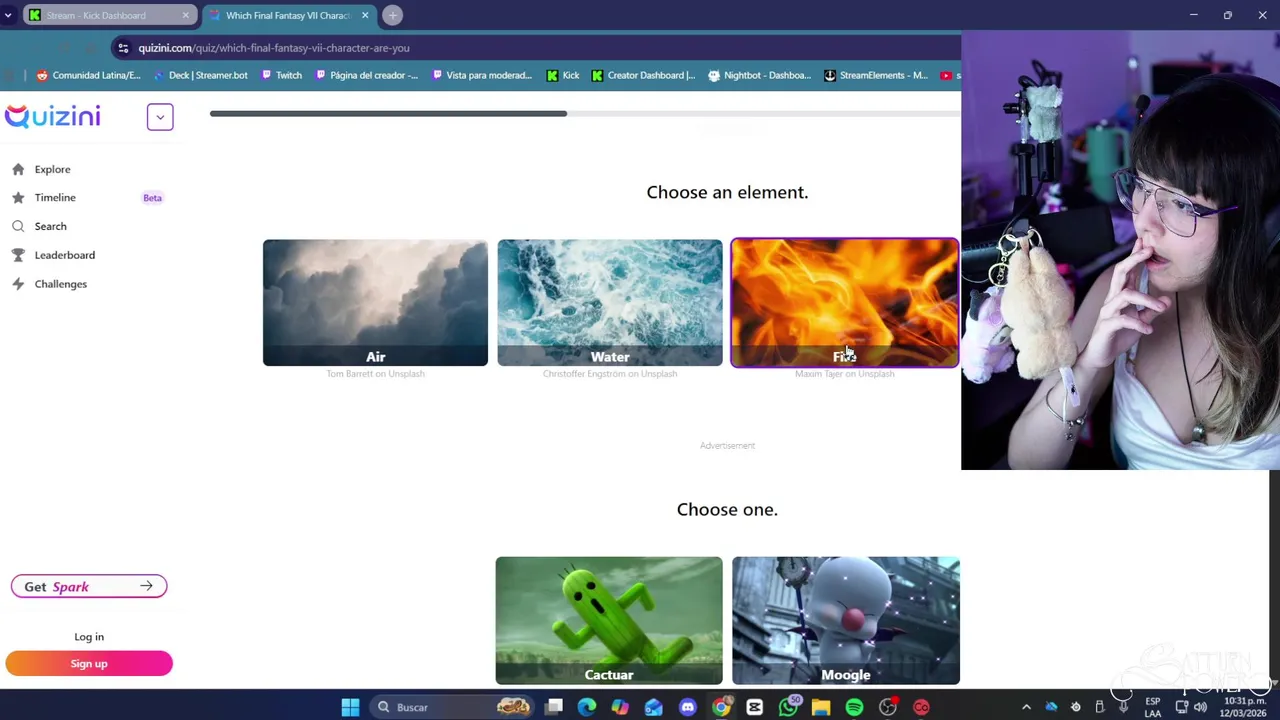Click the Get Spark button
The image size is (1280, 720).
click(89, 587)
